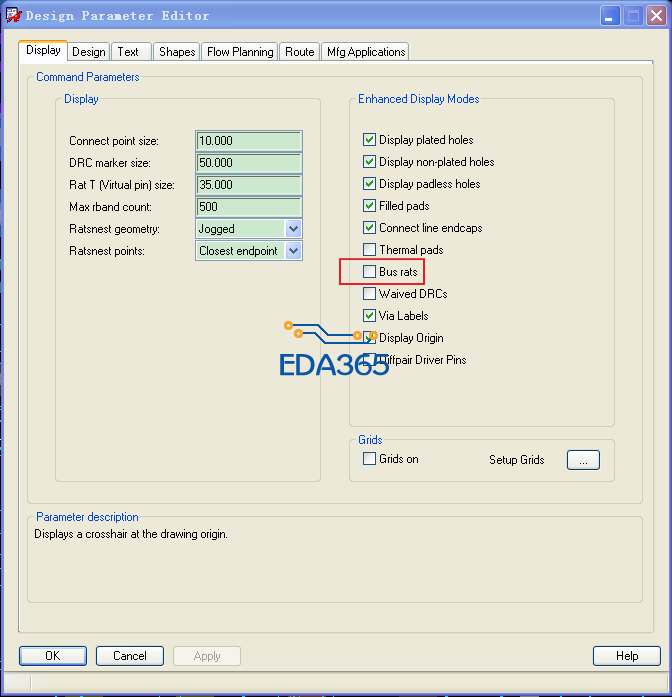Open the Text tab
The height and width of the screenshot is (697, 672).
click(131, 52)
